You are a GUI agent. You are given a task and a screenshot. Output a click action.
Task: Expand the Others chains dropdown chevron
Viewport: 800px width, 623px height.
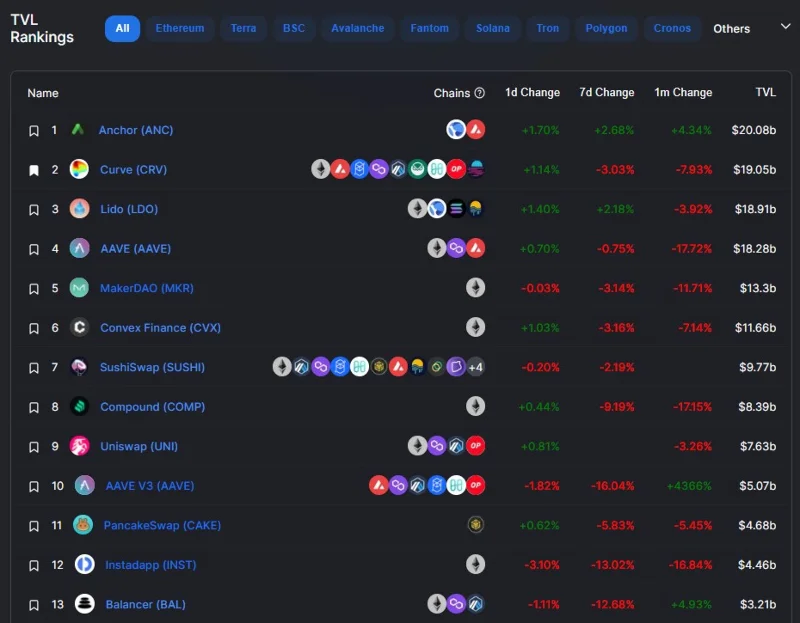coord(785,26)
